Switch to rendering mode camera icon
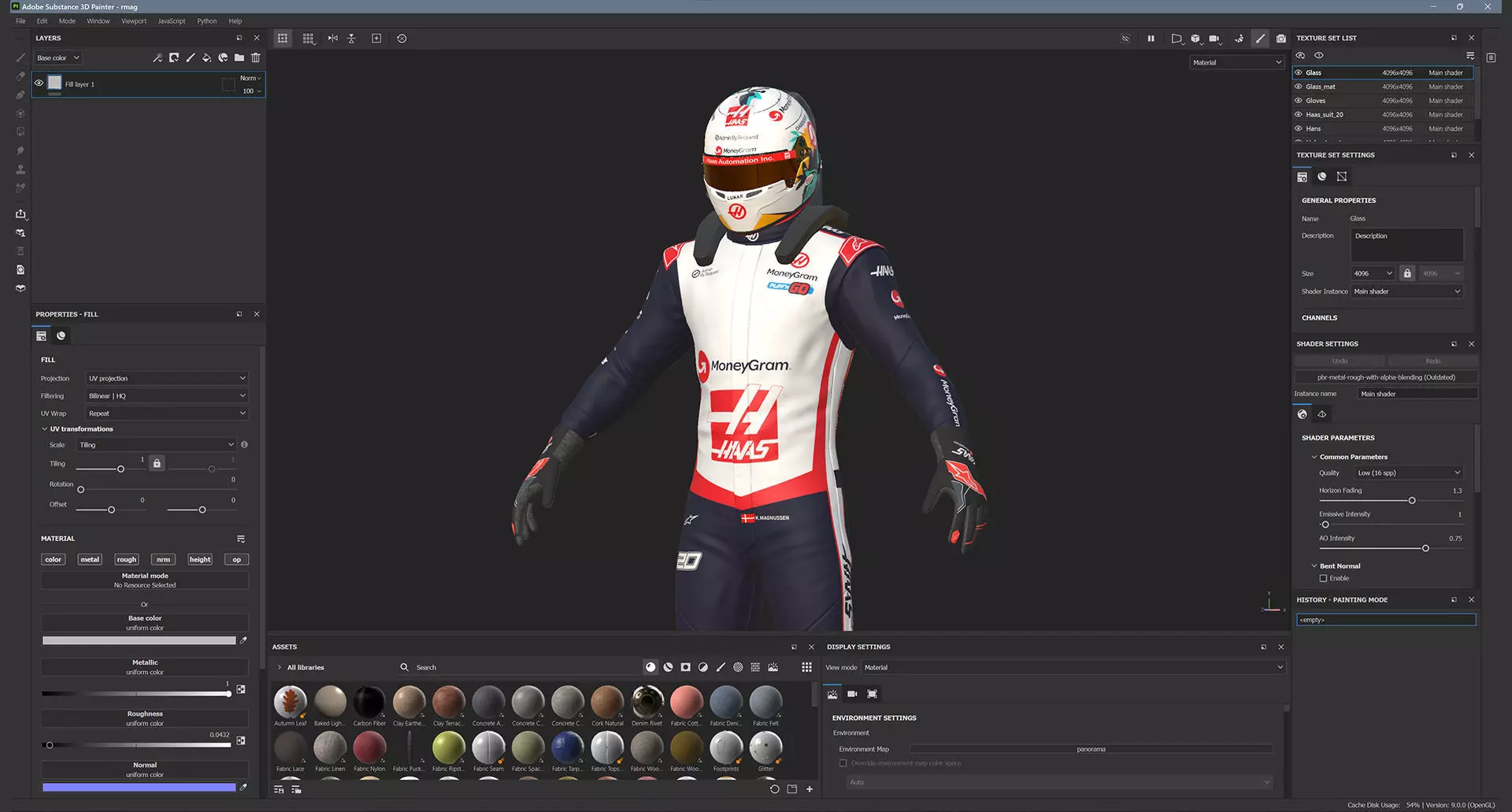This screenshot has height=812, width=1512. tap(1281, 38)
